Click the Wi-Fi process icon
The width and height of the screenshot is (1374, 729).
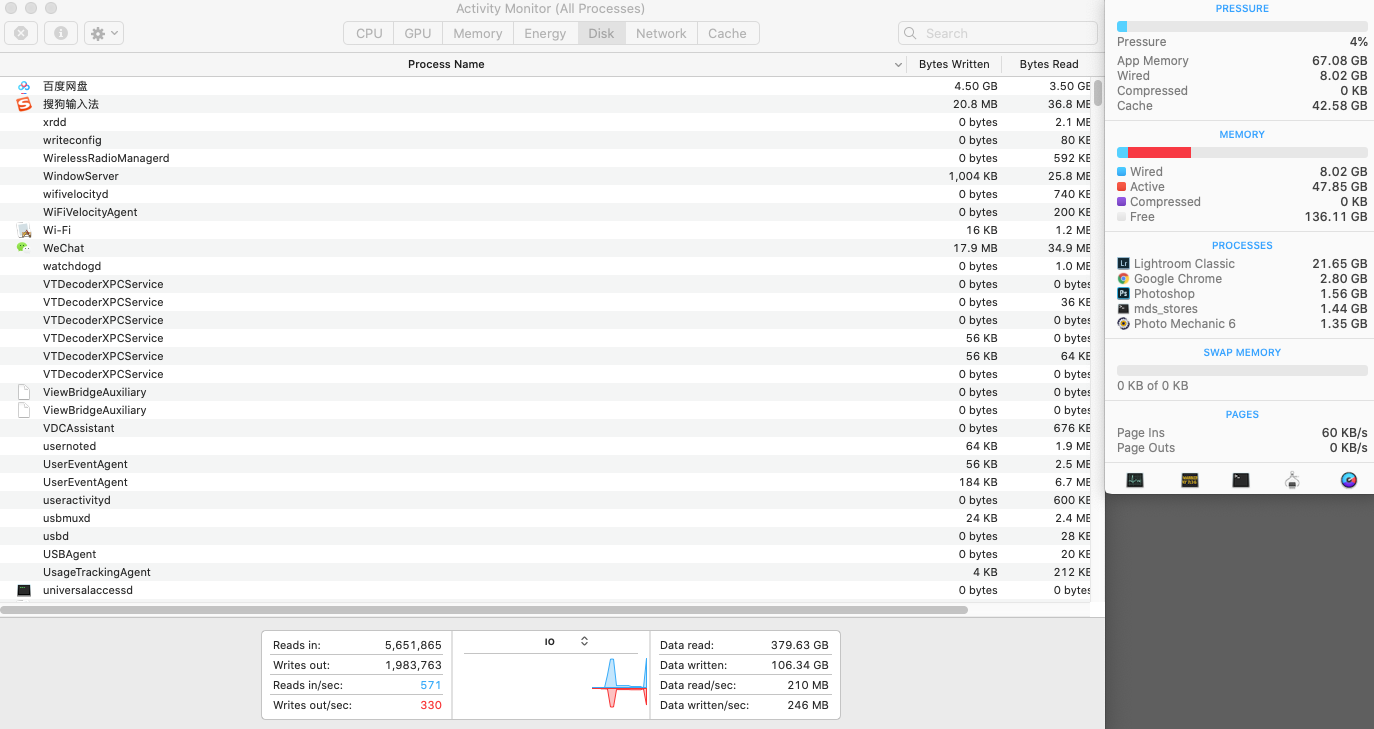[x=24, y=230]
